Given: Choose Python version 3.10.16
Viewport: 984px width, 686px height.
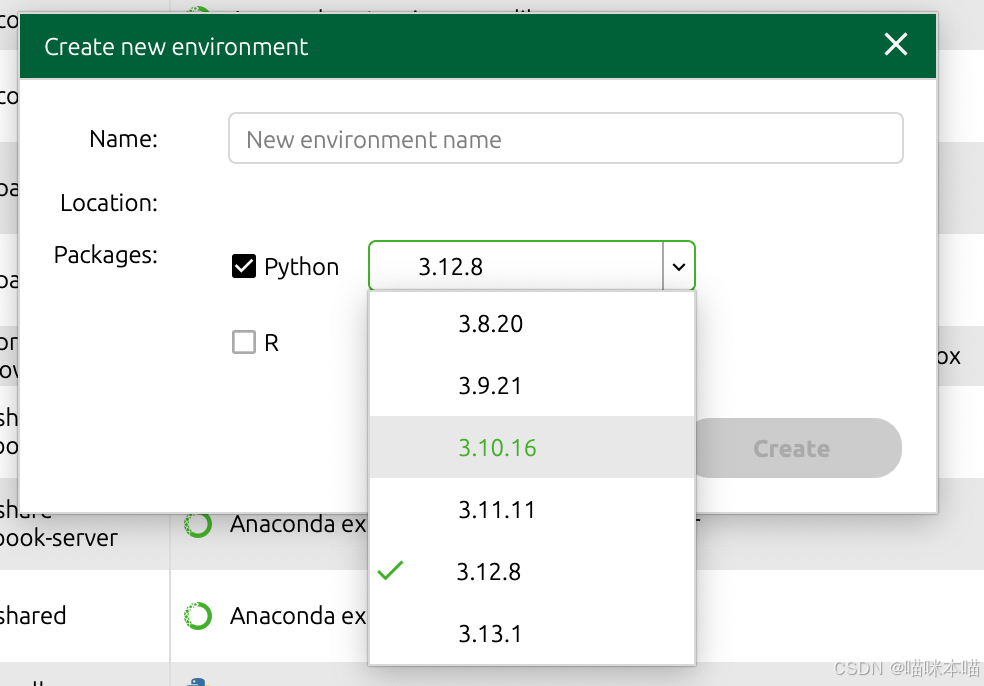Looking at the screenshot, I should (532, 448).
